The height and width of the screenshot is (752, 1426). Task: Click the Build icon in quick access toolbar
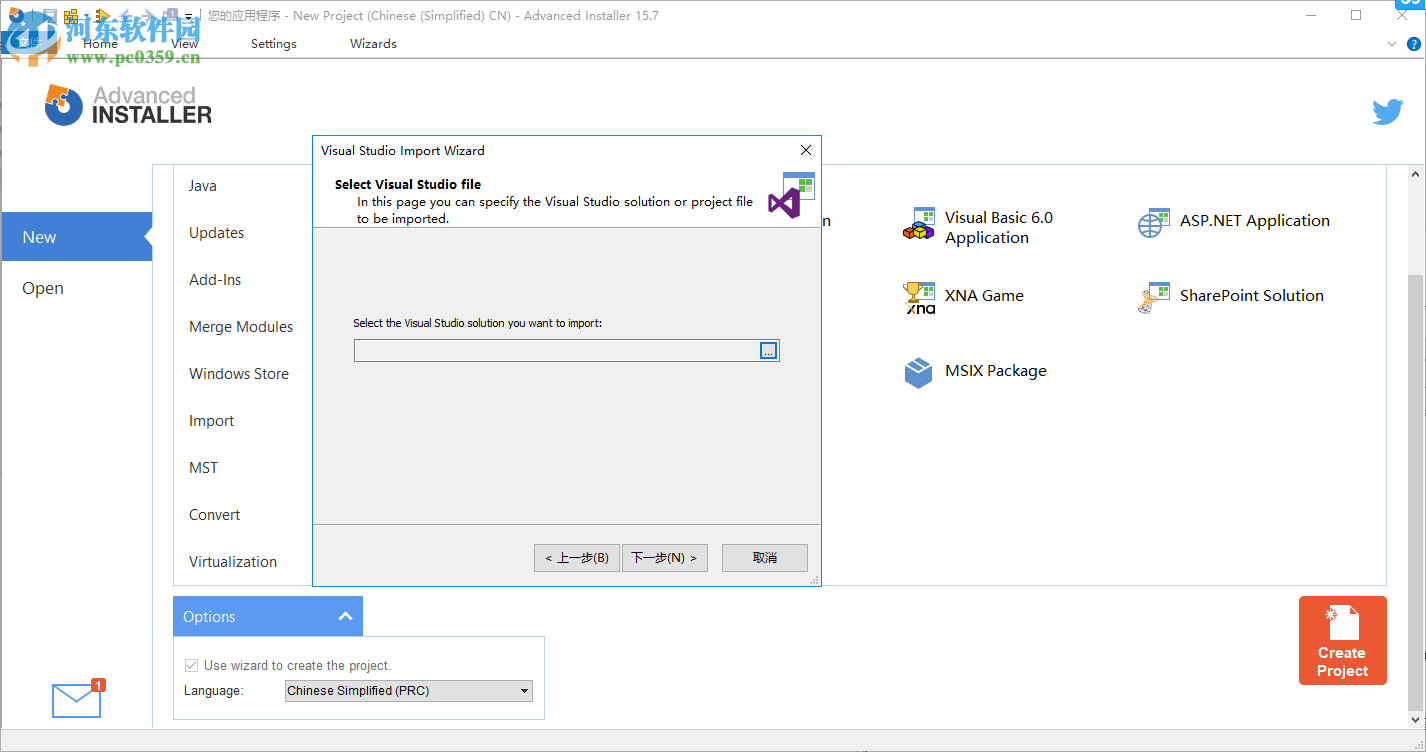(71, 16)
